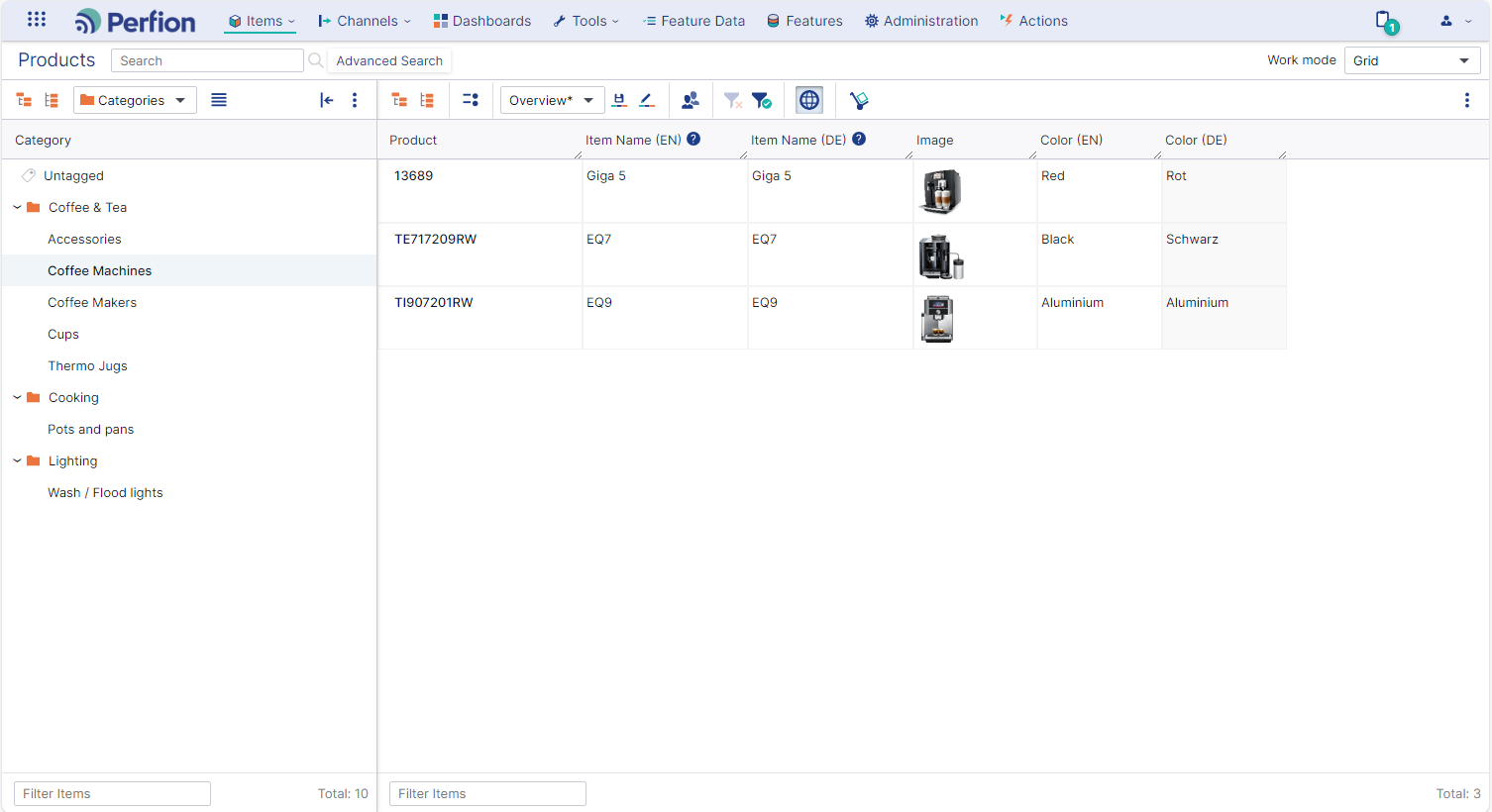Open the app launcher grid icon
The width and height of the screenshot is (1492, 812).
pos(37,20)
